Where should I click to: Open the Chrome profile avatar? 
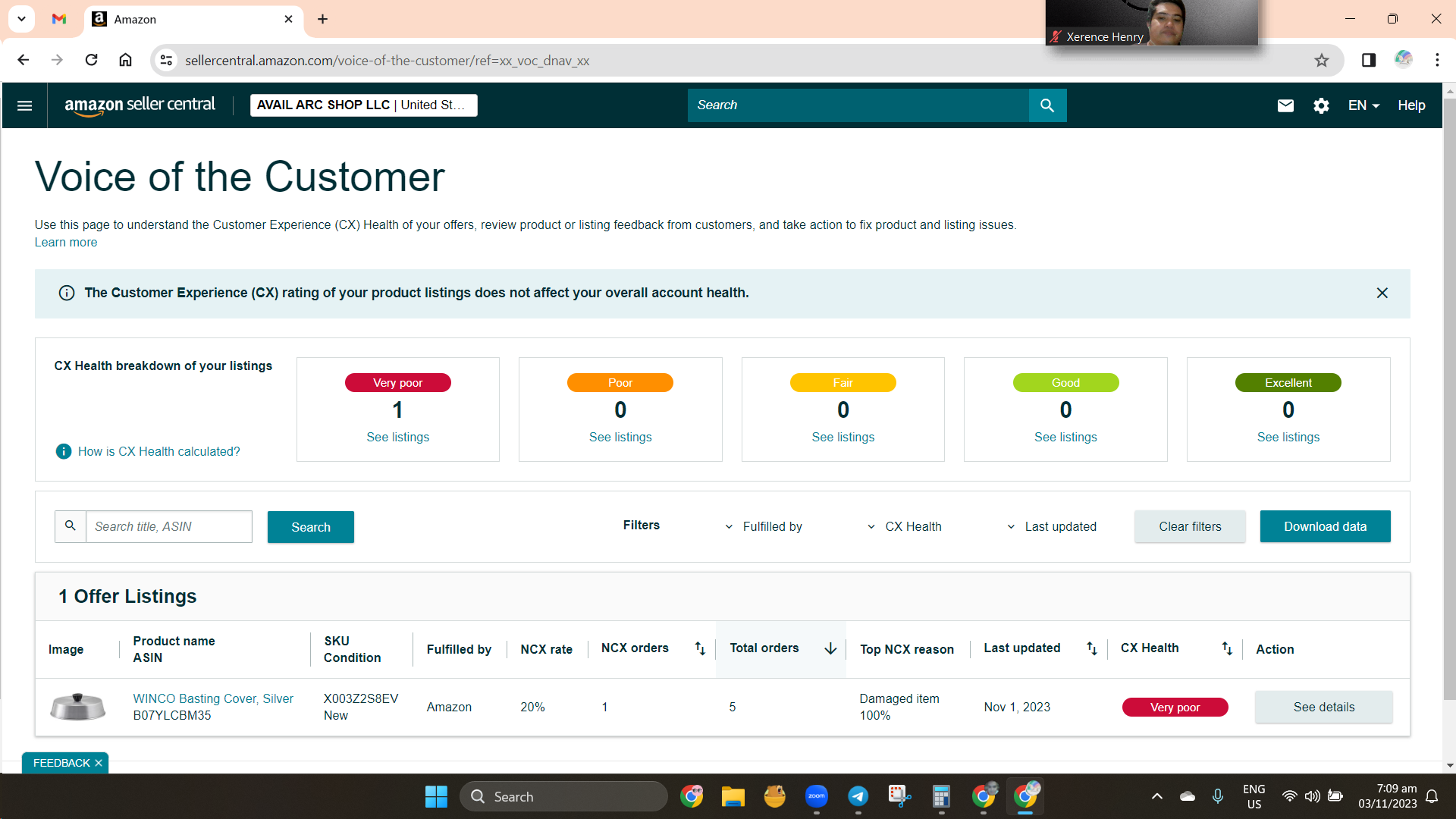1403,60
